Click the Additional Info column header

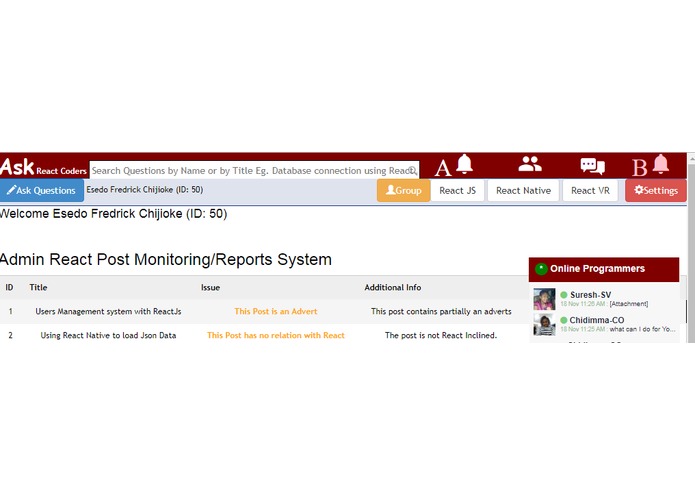point(393,288)
